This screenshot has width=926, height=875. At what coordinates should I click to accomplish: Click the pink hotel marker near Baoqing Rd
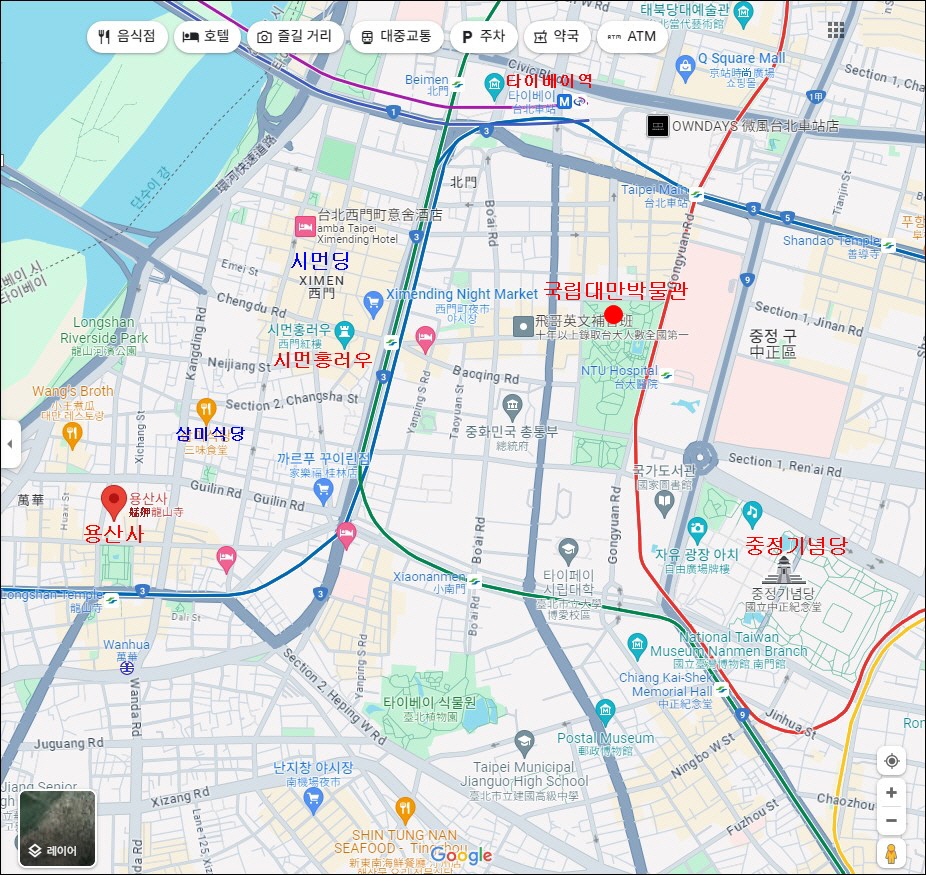[x=425, y=339]
